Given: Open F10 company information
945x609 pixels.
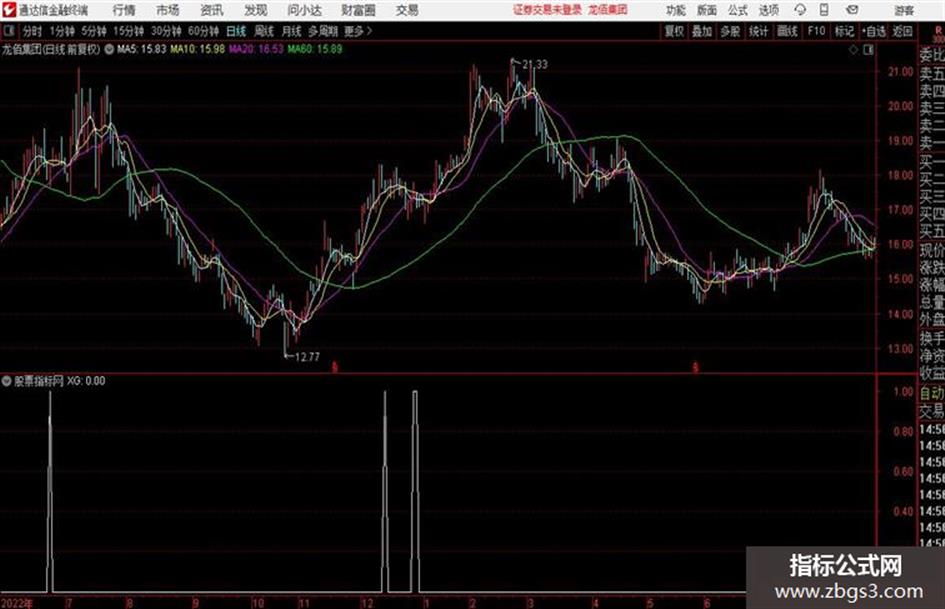Looking at the screenshot, I should [816, 31].
